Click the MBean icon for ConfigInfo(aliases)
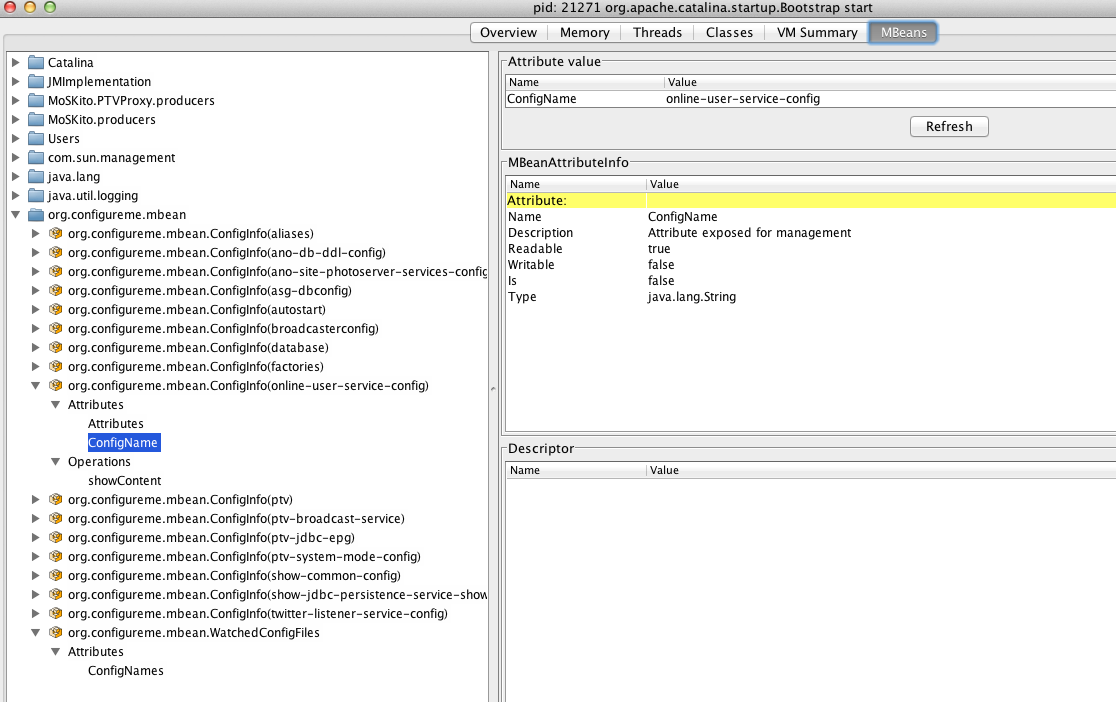 (56, 234)
